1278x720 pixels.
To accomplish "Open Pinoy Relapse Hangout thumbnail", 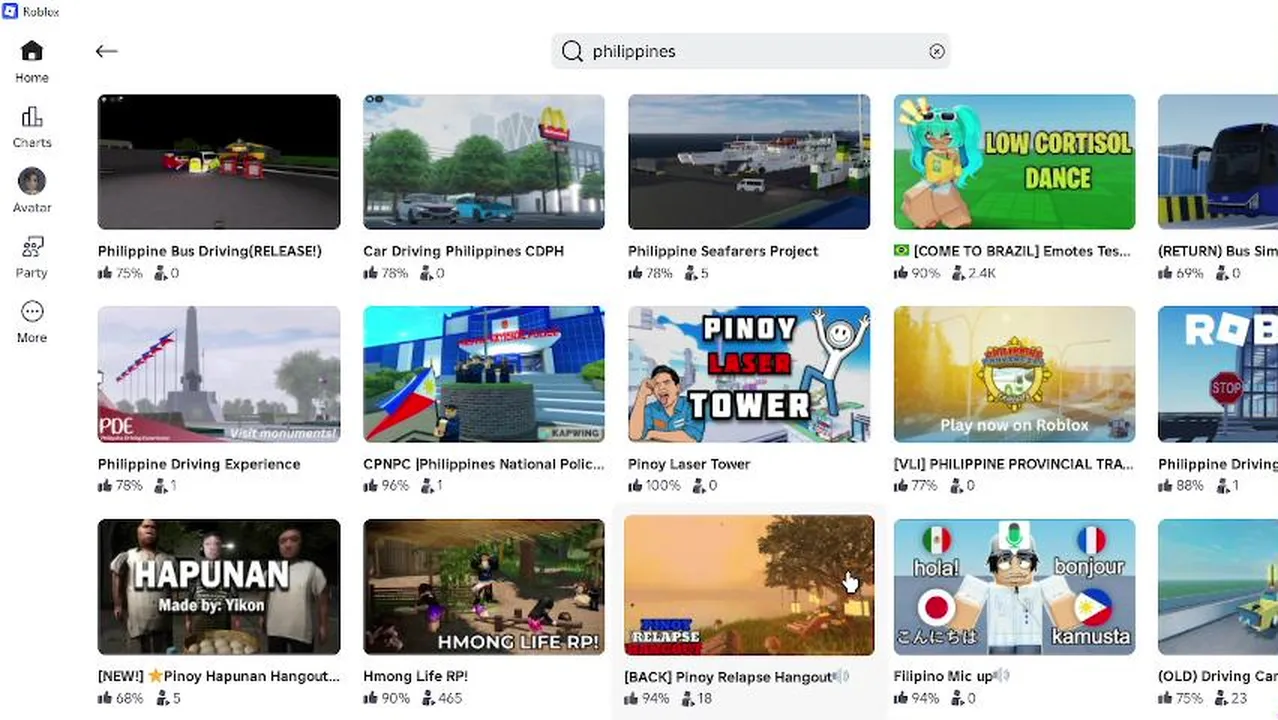I will (749, 585).
